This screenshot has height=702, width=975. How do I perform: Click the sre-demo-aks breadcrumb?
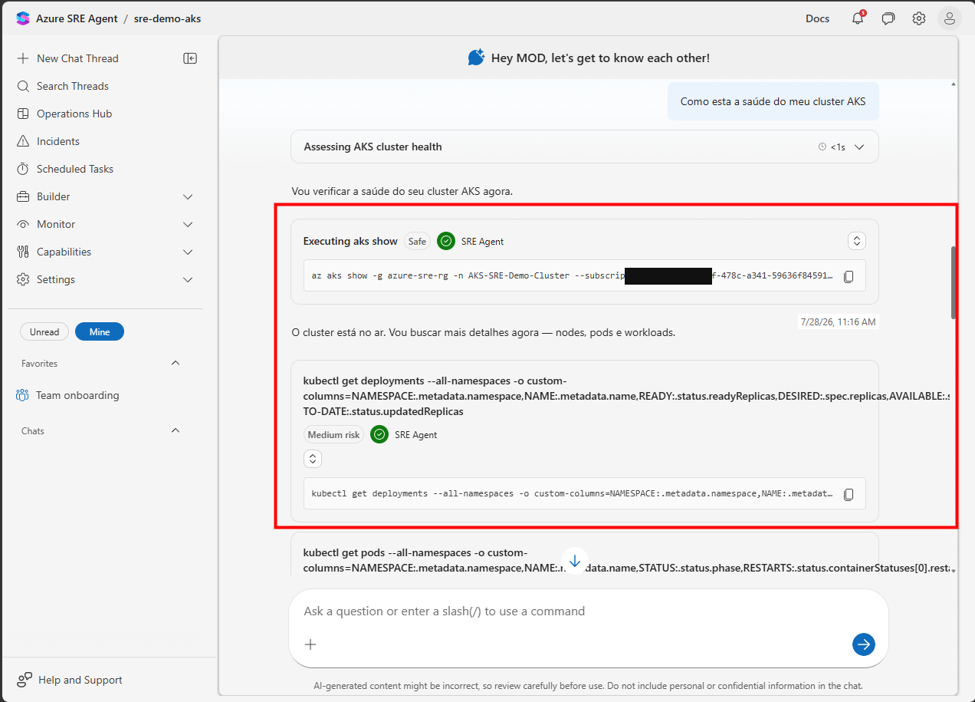tap(167, 19)
